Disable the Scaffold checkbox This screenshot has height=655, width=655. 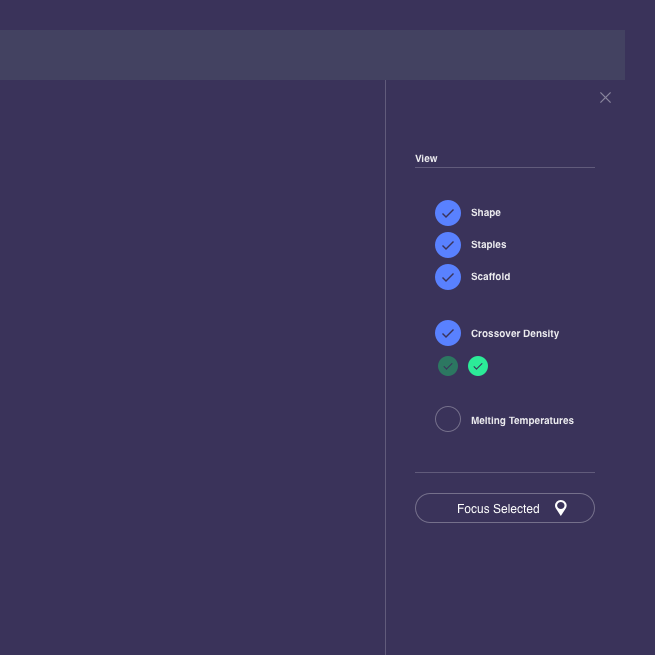tap(448, 277)
